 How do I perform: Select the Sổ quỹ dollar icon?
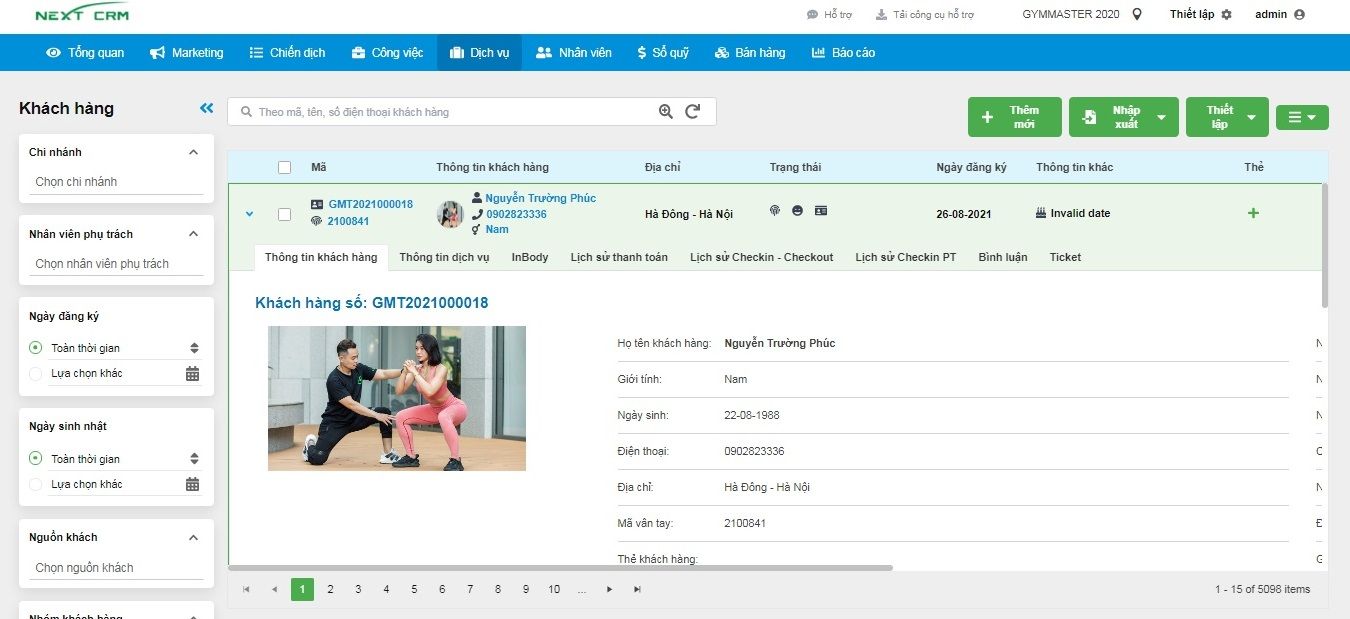tap(643, 52)
